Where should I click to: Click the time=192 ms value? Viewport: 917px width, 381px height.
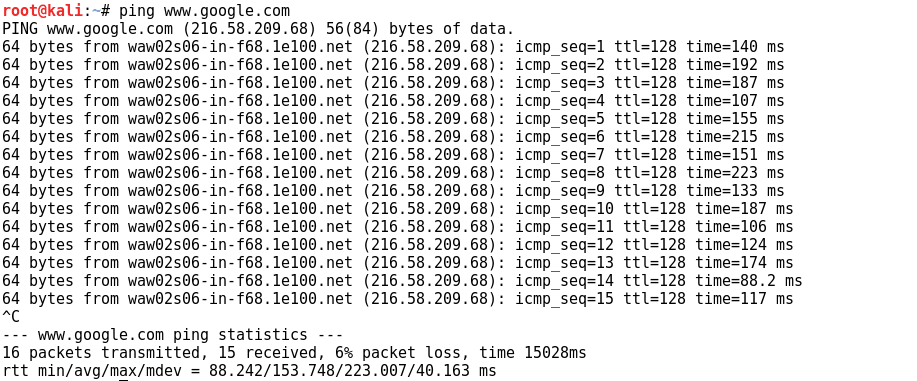pos(735,65)
